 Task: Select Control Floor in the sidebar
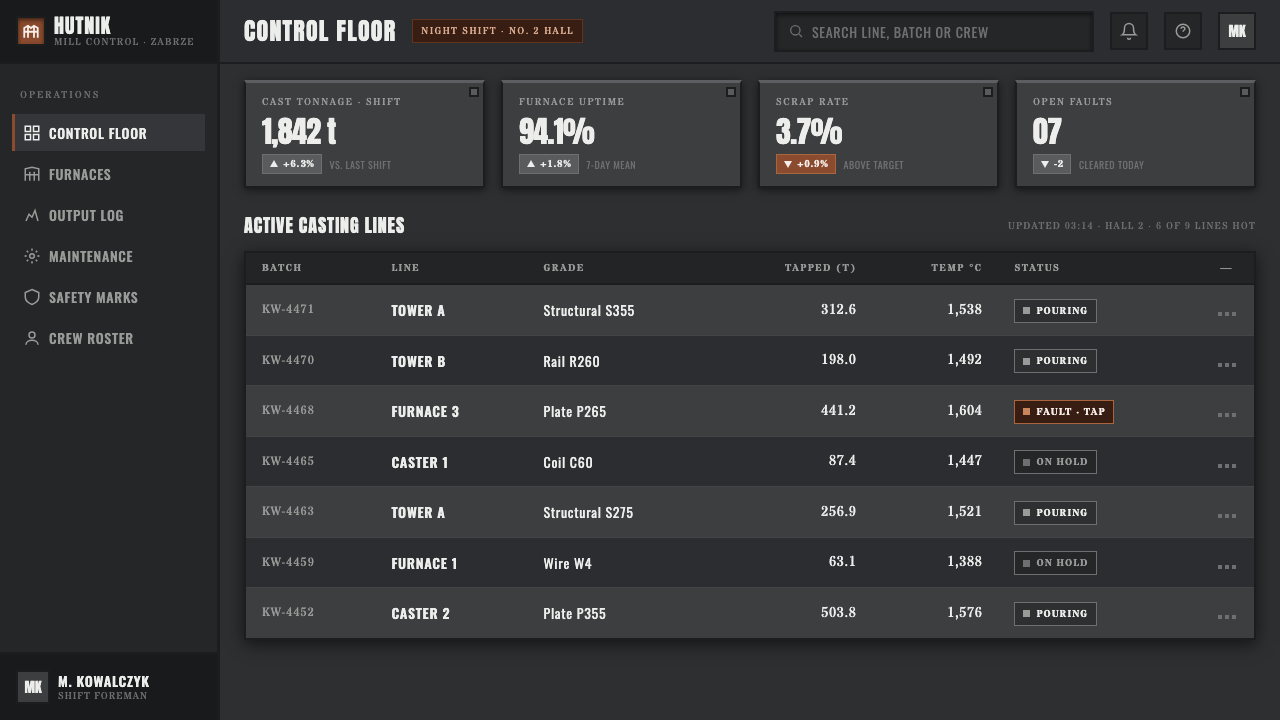click(x=108, y=133)
